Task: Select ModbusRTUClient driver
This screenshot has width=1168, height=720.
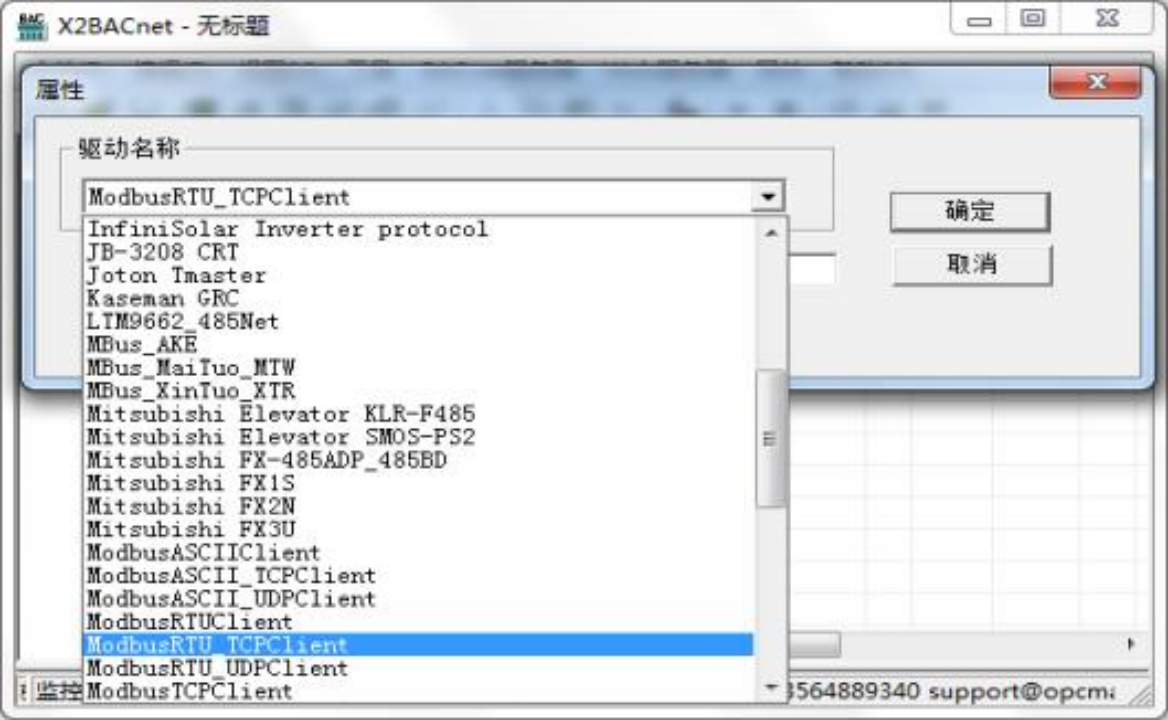Action: click(419, 622)
